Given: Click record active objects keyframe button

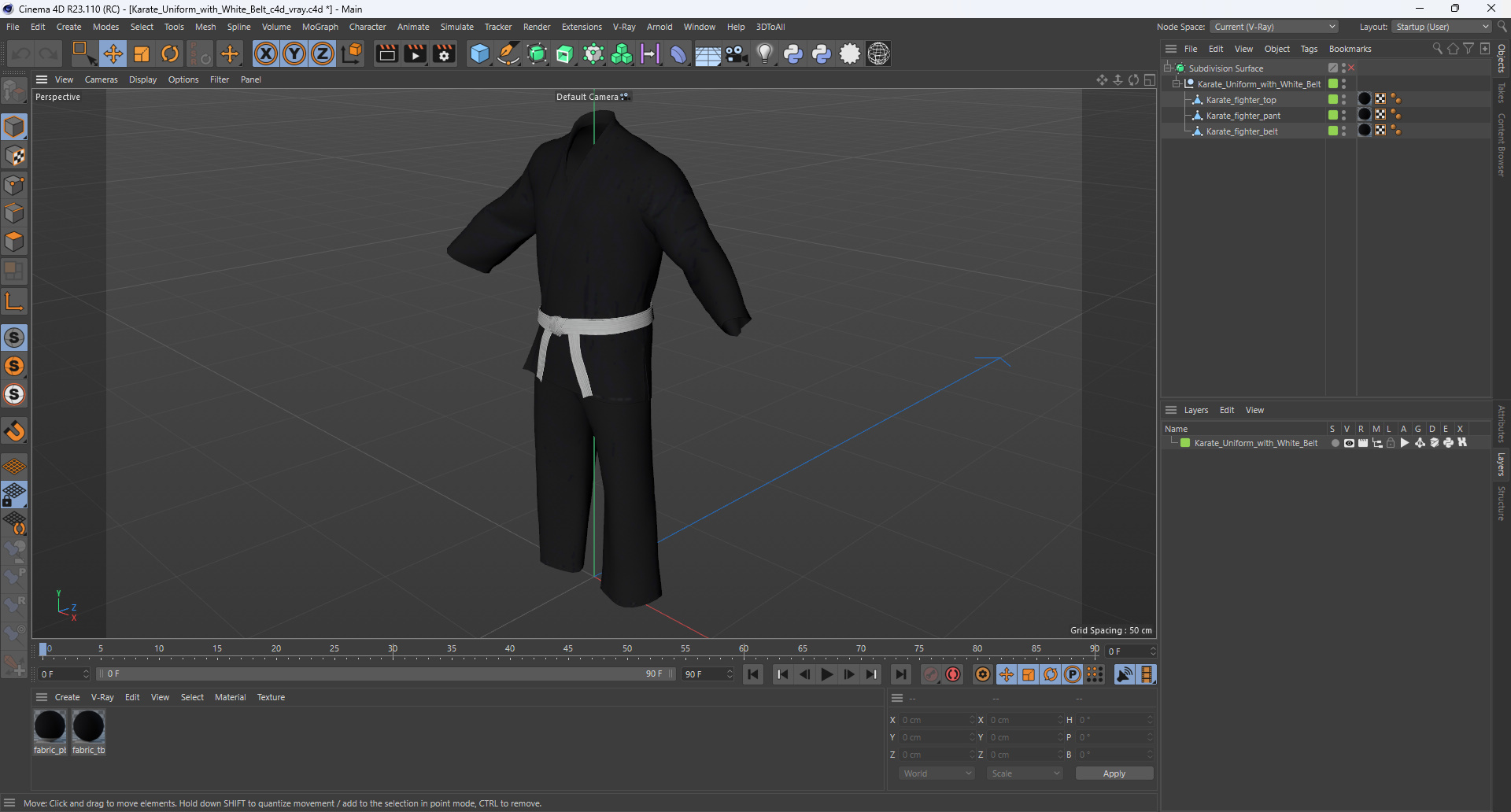Looking at the screenshot, I should point(930,674).
